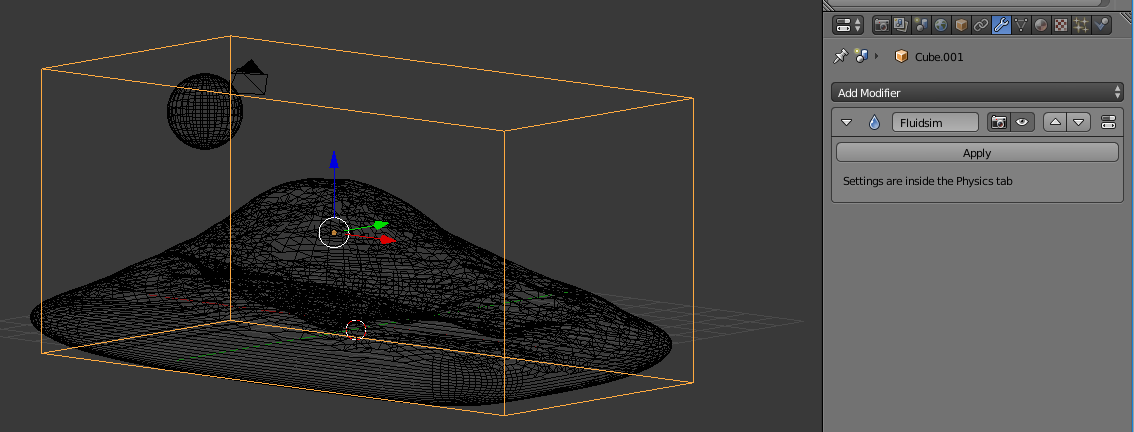
Task: Click the Fluidsim modifier name field
Action: pyautogui.click(x=935, y=122)
